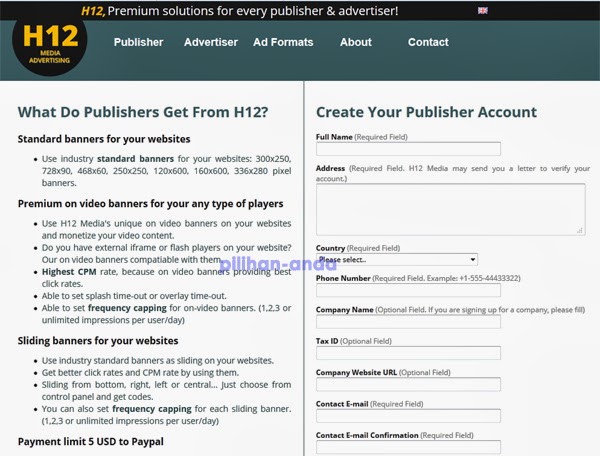Screen dimensions: 600x456
Task: Click Sliding banners for your websites heading
Action: click(98, 340)
